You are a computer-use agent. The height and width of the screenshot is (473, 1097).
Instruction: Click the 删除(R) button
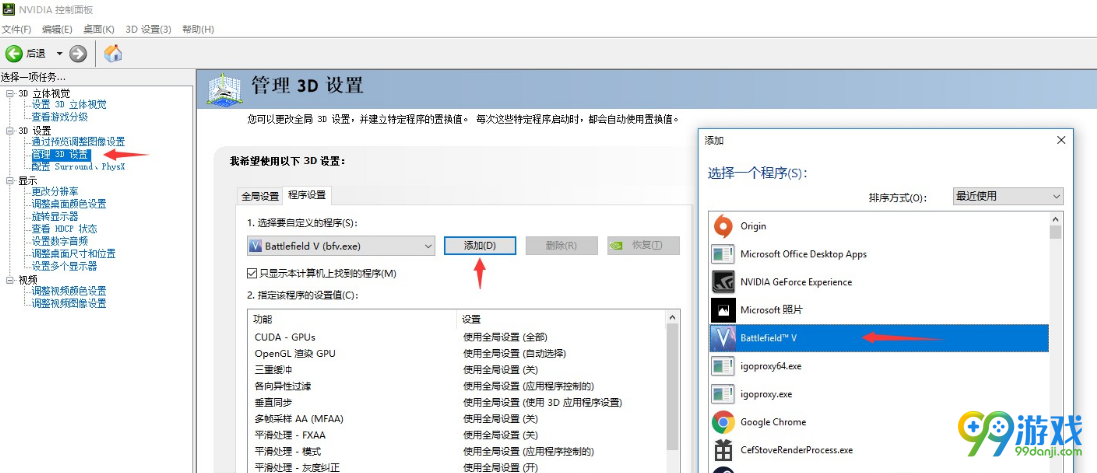tap(561, 246)
